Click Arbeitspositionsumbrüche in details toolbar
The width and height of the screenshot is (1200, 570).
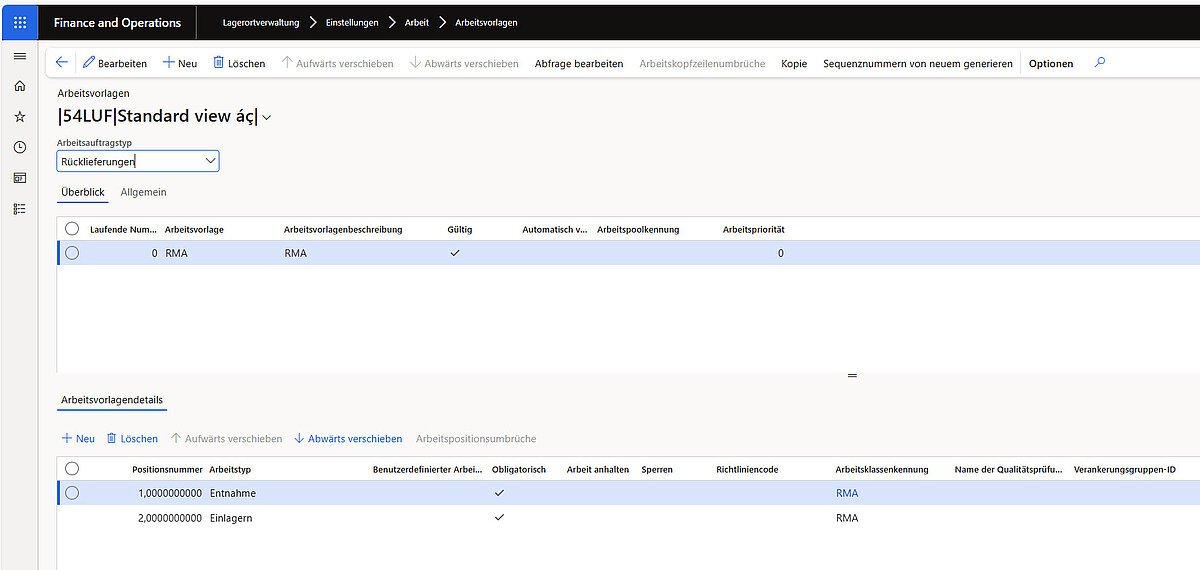(x=476, y=439)
